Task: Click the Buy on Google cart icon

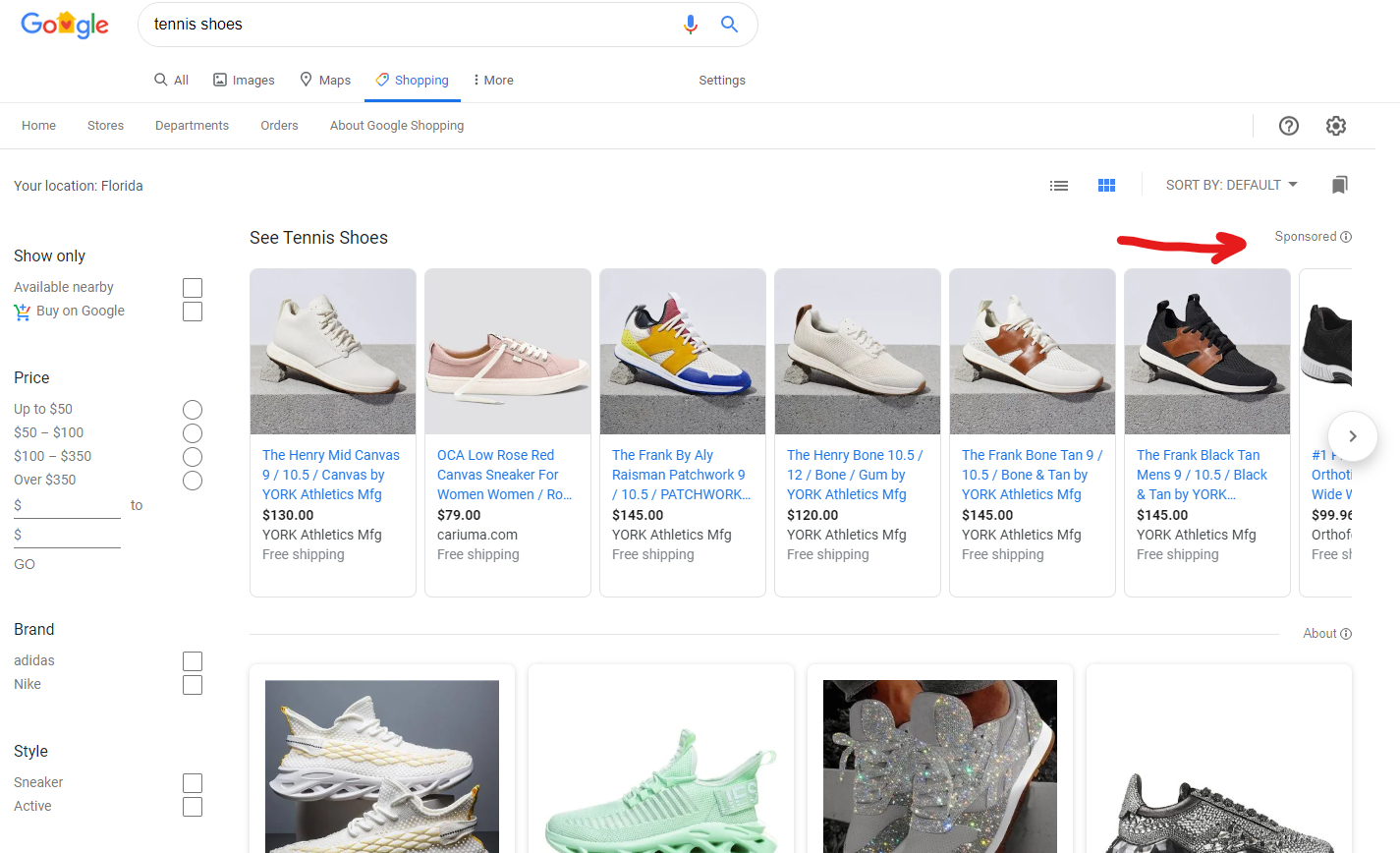Action: click(22, 312)
